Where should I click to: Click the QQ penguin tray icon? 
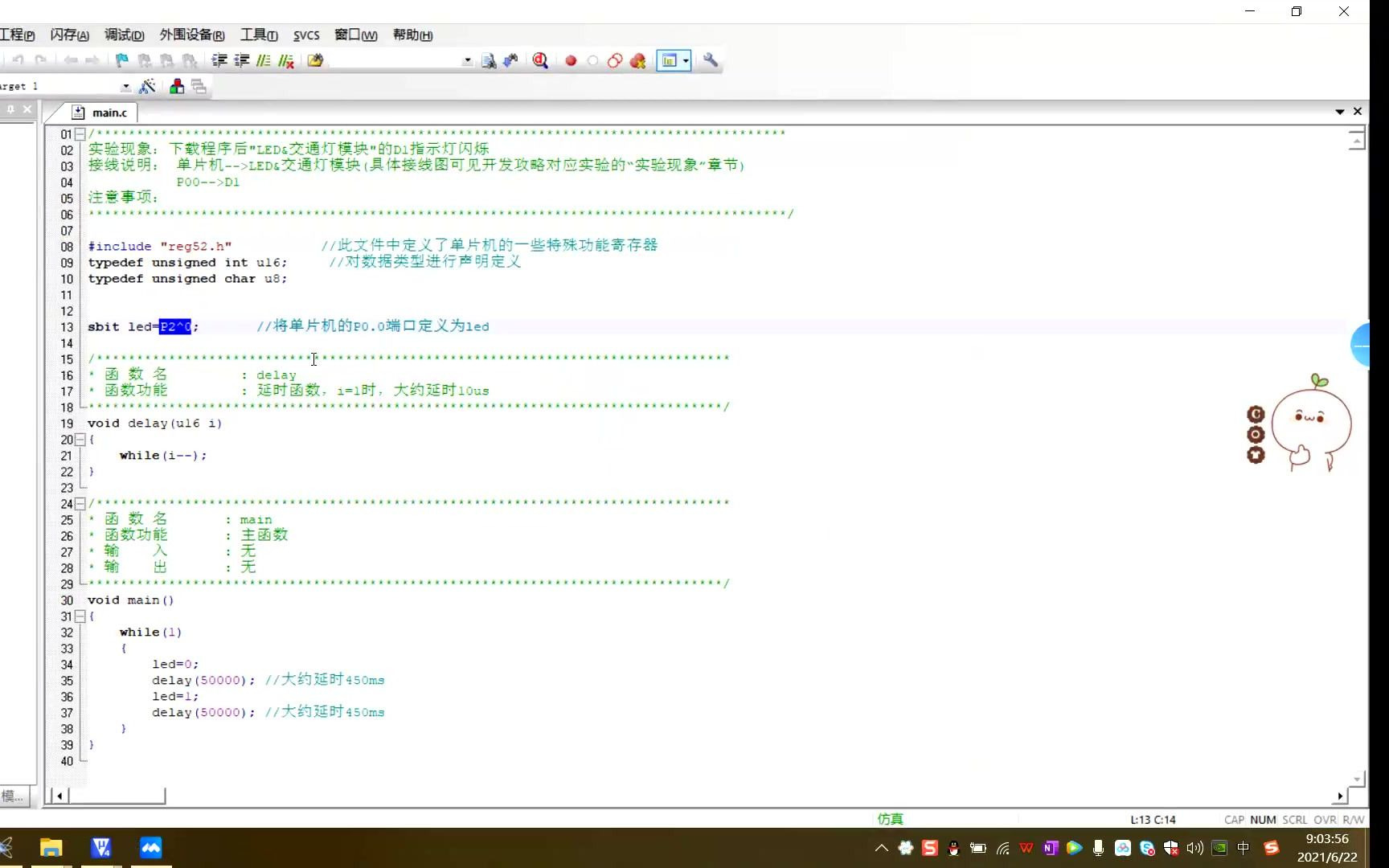[954, 848]
